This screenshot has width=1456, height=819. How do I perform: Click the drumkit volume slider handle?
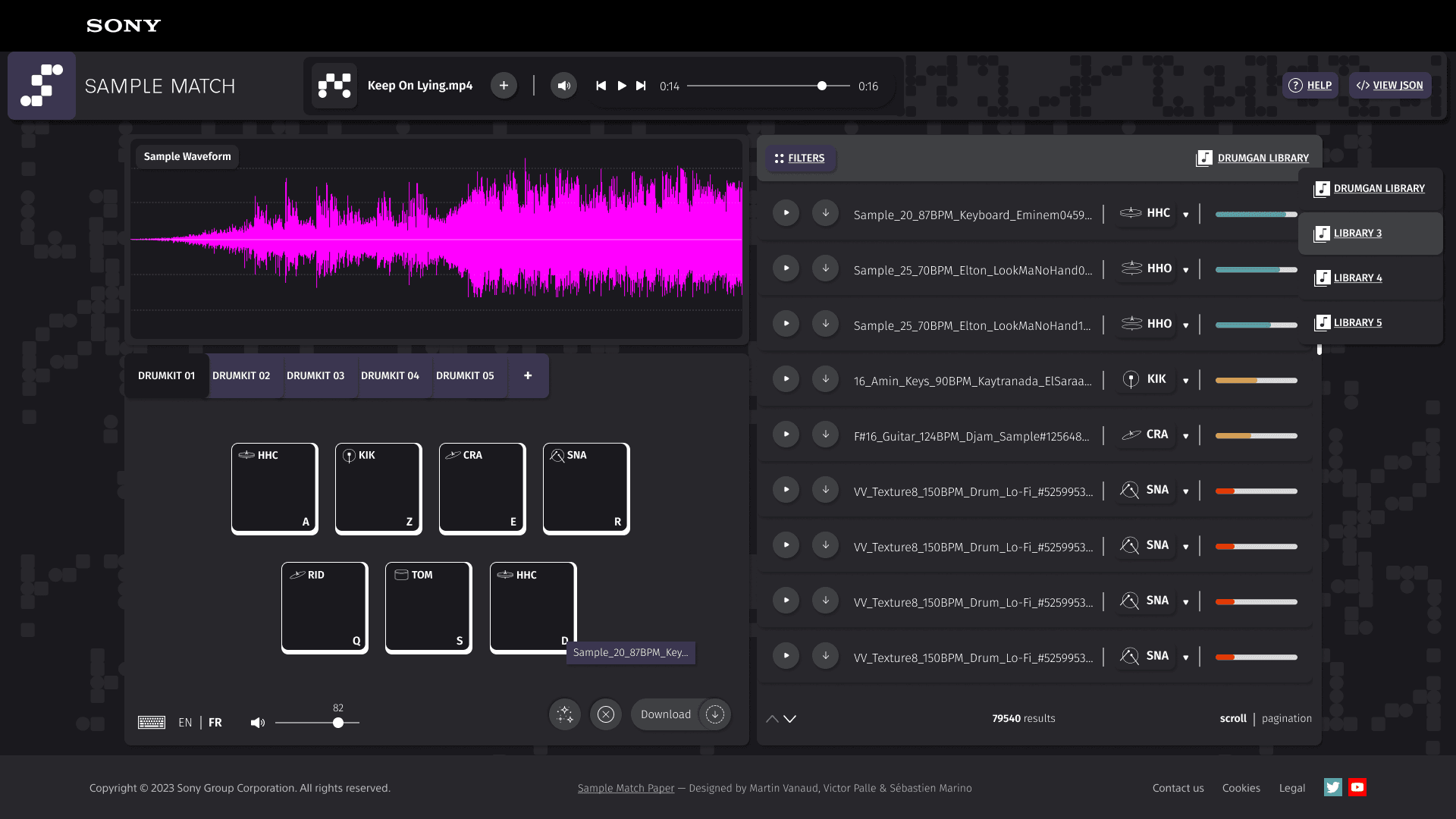pyautogui.click(x=338, y=723)
